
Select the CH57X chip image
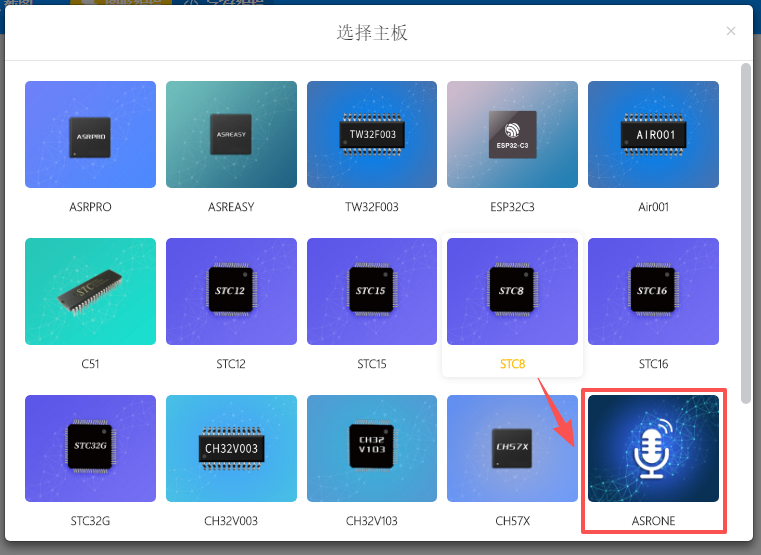tap(512, 448)
